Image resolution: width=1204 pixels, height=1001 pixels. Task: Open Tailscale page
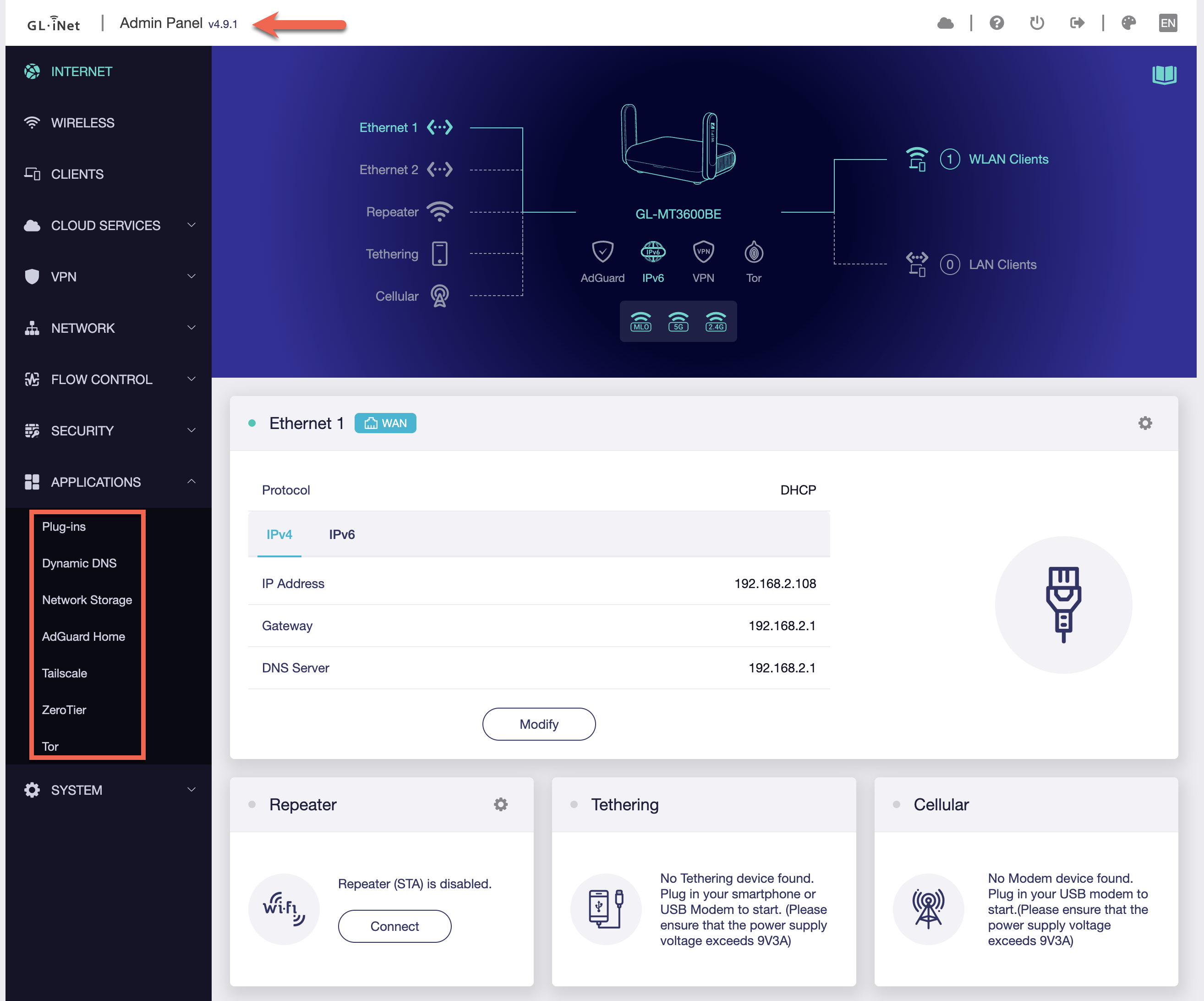click(65, 673)
